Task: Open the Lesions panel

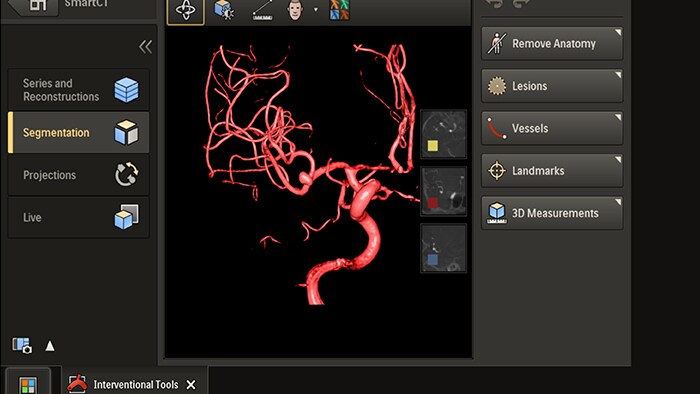Action: pyautogui.click(x=552, y=86)
